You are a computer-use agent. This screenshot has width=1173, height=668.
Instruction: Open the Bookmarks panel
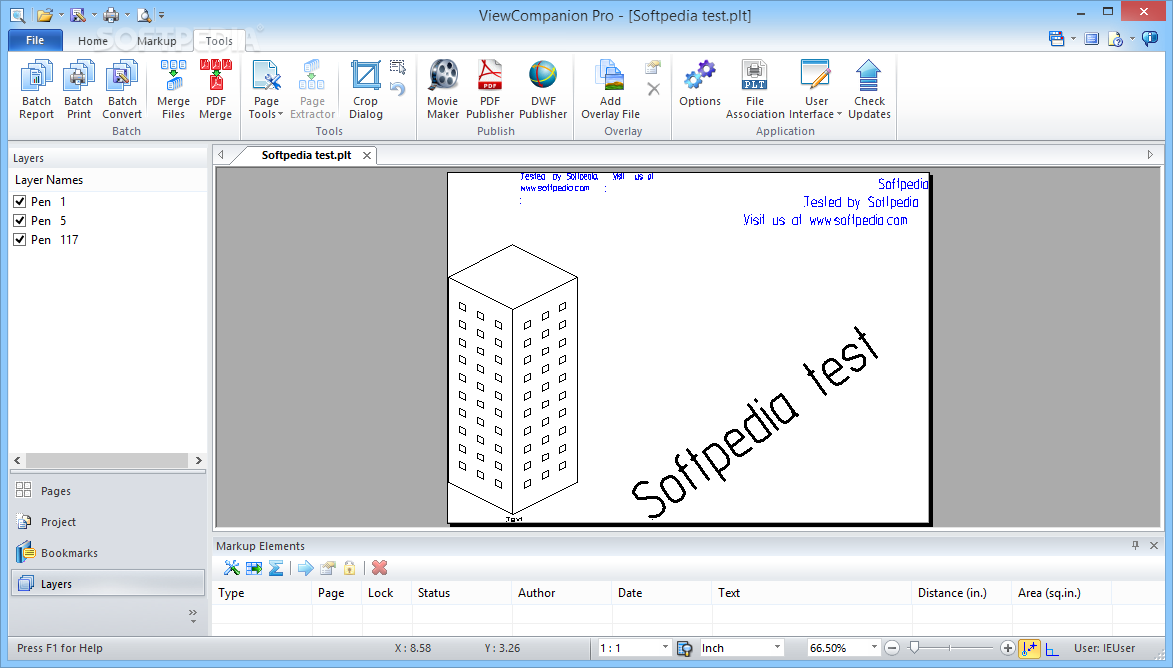(108, 553)
